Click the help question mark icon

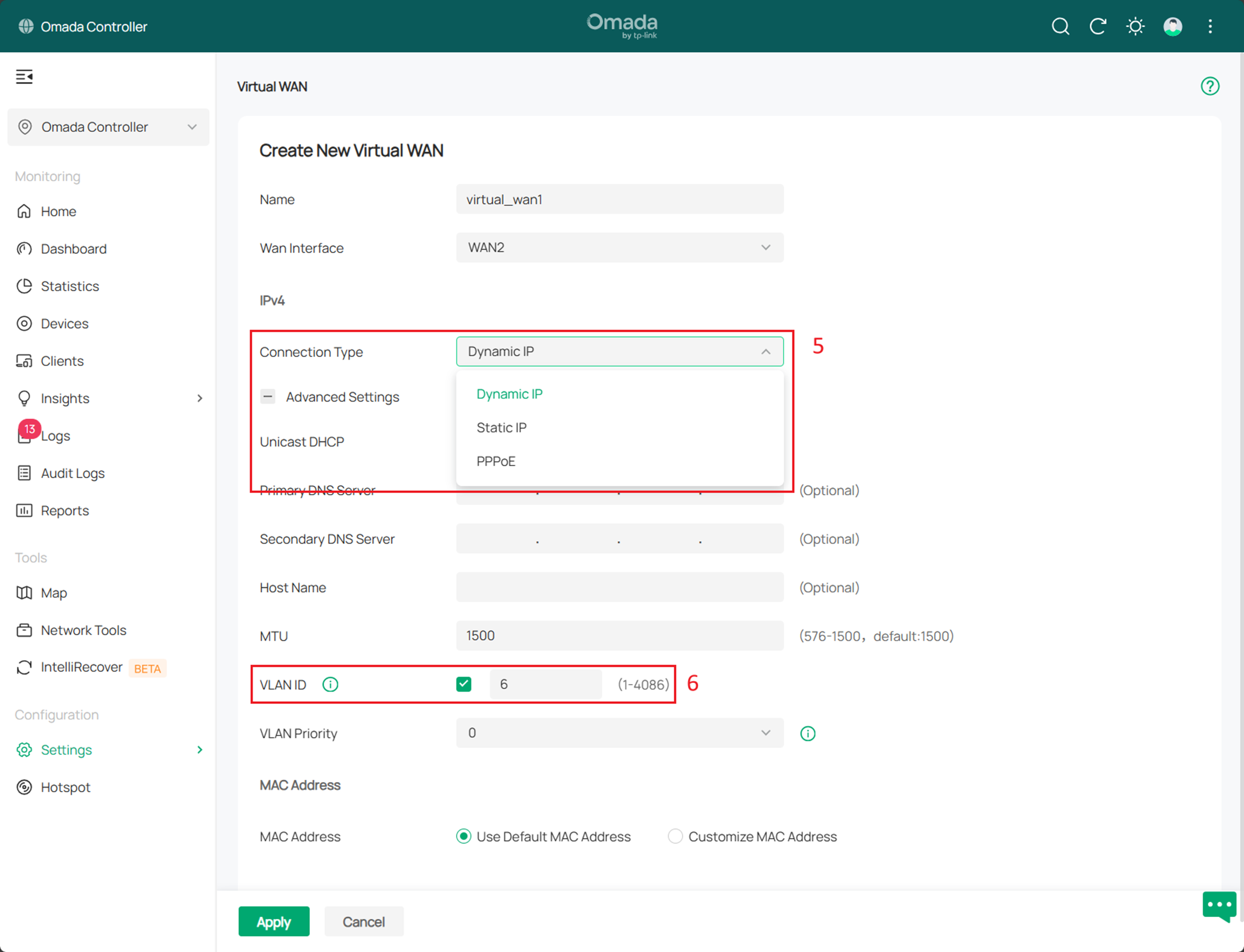click(1210, 86)
